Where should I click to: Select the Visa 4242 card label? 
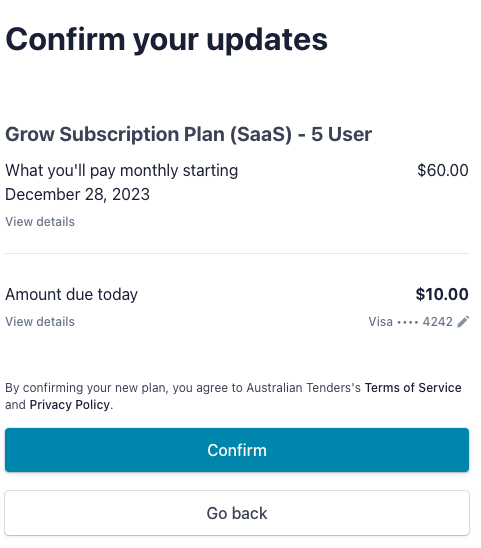click(x=410, y=322)
